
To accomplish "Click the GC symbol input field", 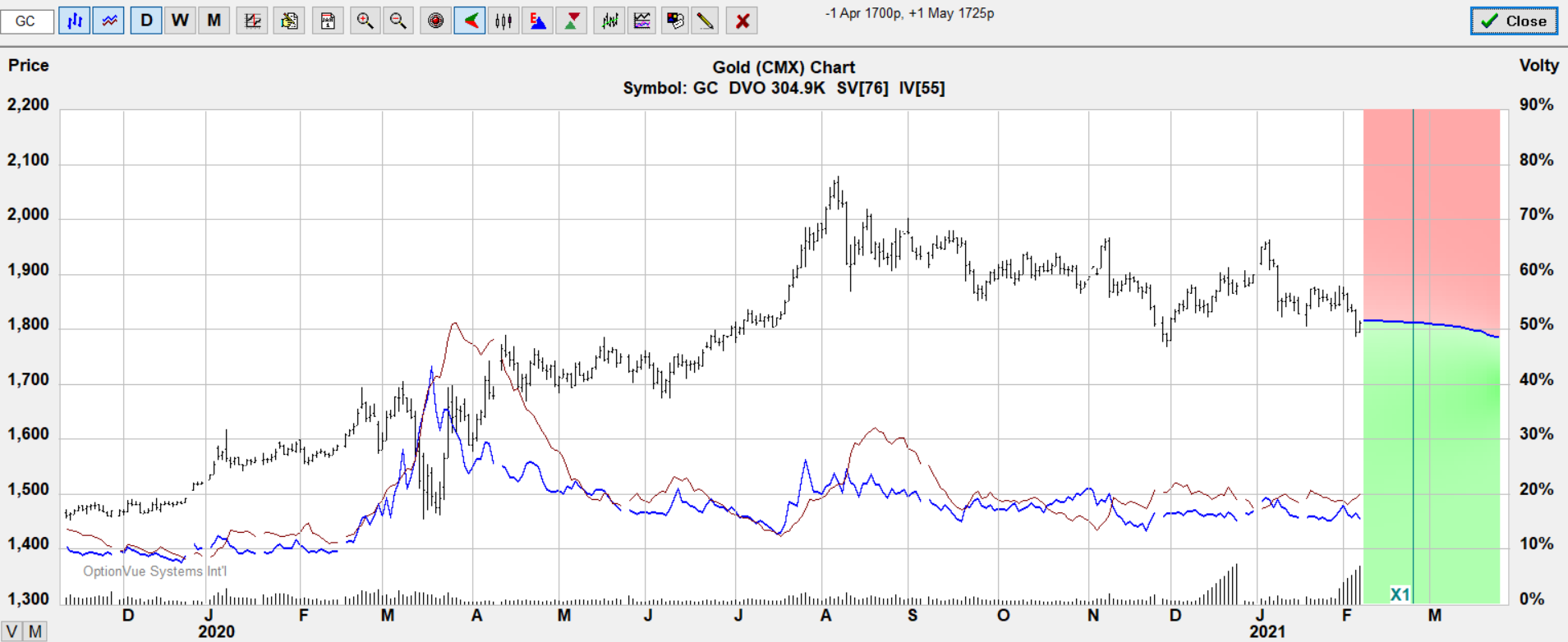I will (27, 21).
